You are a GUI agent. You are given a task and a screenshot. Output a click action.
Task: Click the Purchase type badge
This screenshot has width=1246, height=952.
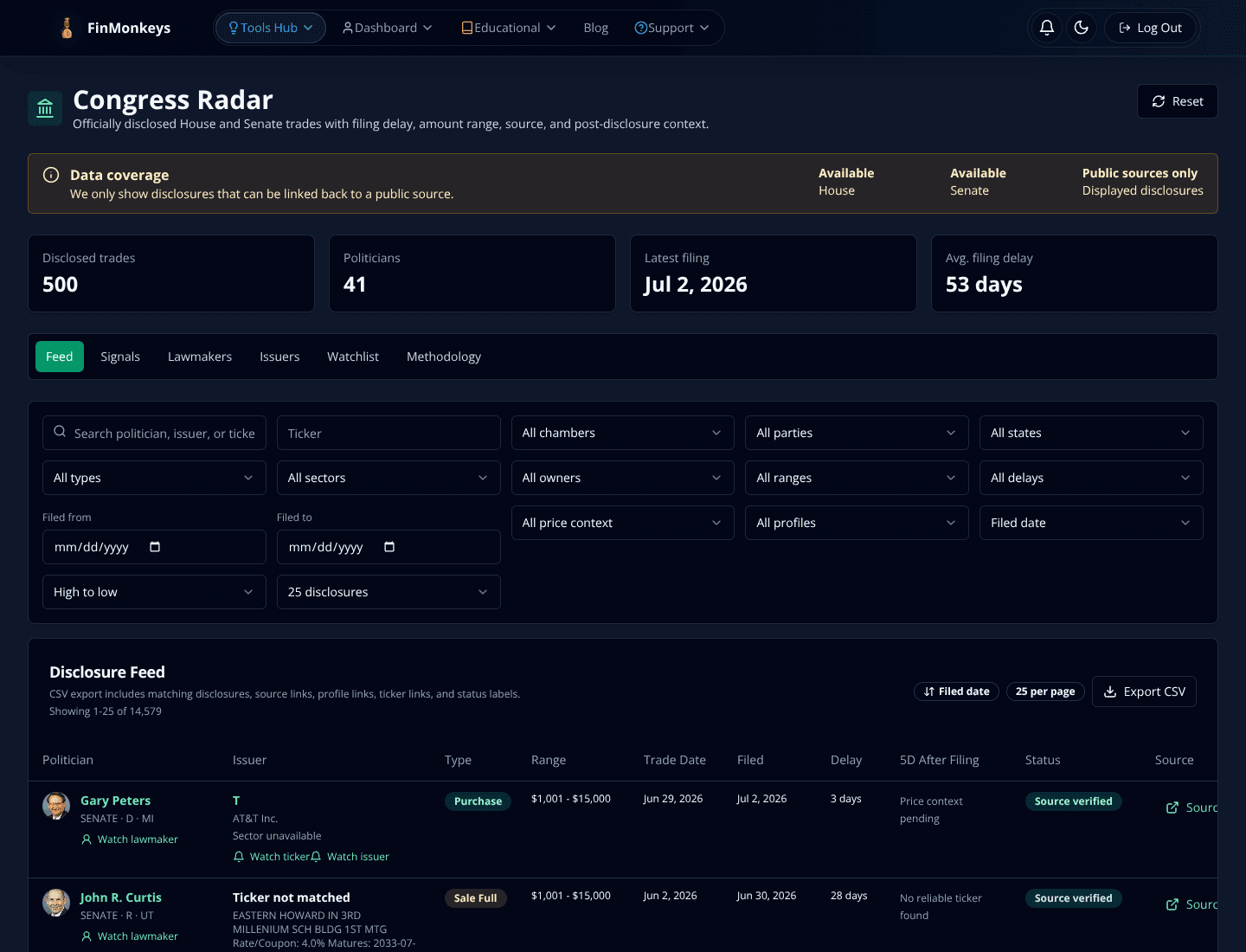pyautogui.click(x=478, y=801)
